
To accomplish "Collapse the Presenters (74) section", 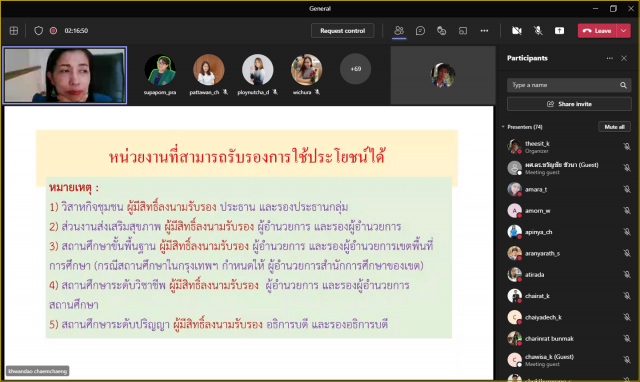I will 503,127.
